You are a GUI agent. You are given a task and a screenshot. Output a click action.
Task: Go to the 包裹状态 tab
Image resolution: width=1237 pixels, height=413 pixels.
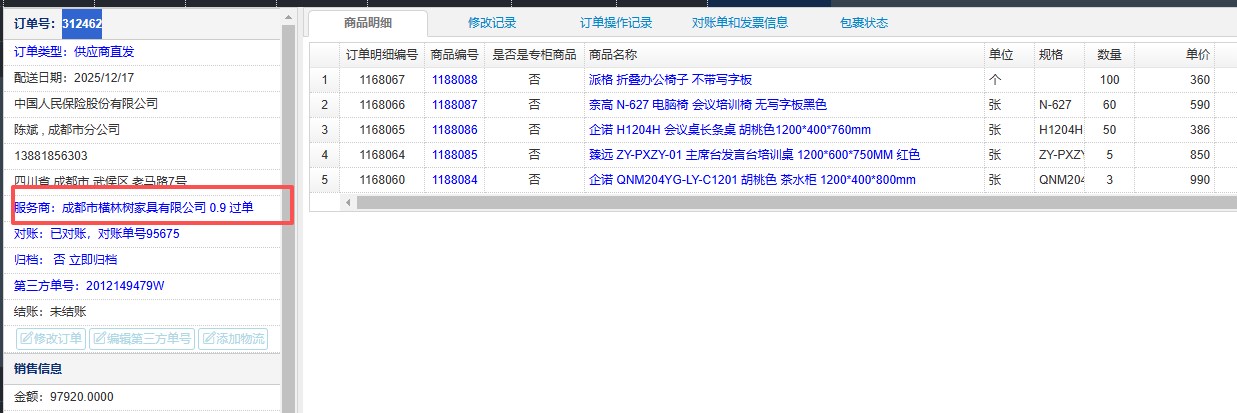point(863,23)
